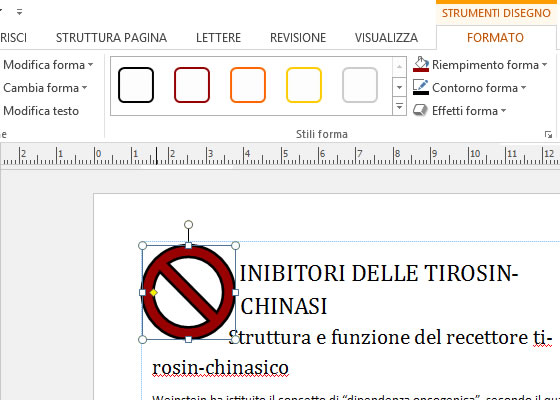Viewport: 560px width, 400px height.
Task: Click the STRUMENTI DISEGNO contextual label
Action: point(496,13)
